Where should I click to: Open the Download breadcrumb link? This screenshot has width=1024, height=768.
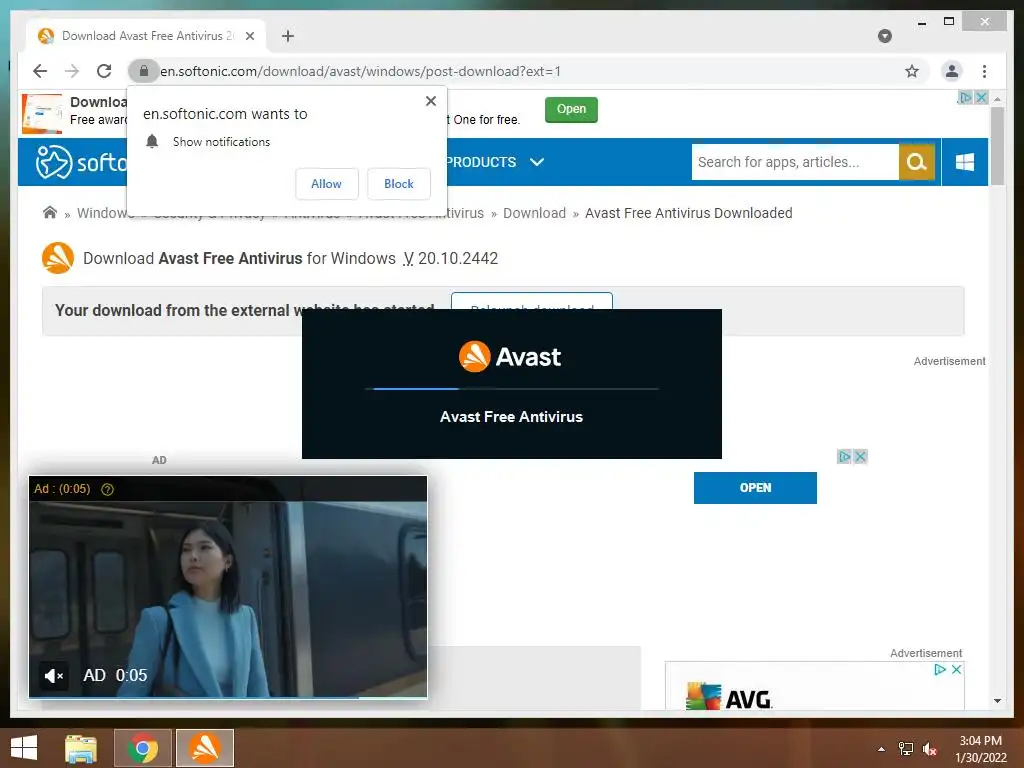tap(534, 213)
